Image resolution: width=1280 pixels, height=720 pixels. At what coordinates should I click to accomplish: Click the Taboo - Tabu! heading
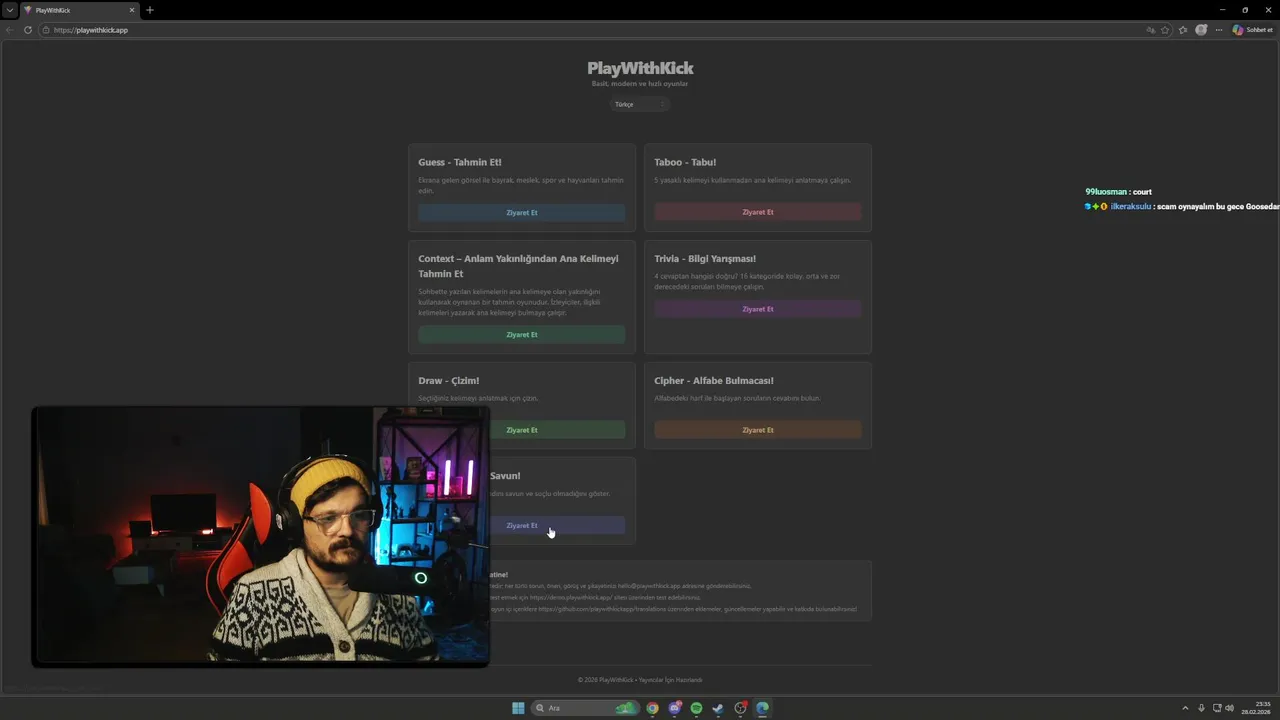pos(685,162)
